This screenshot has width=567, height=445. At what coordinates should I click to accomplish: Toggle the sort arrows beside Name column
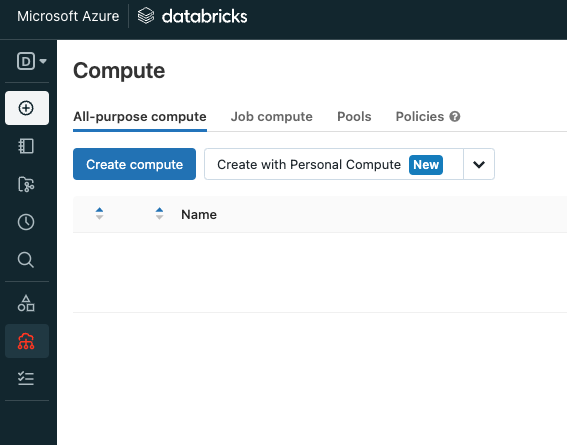point(159,214)
